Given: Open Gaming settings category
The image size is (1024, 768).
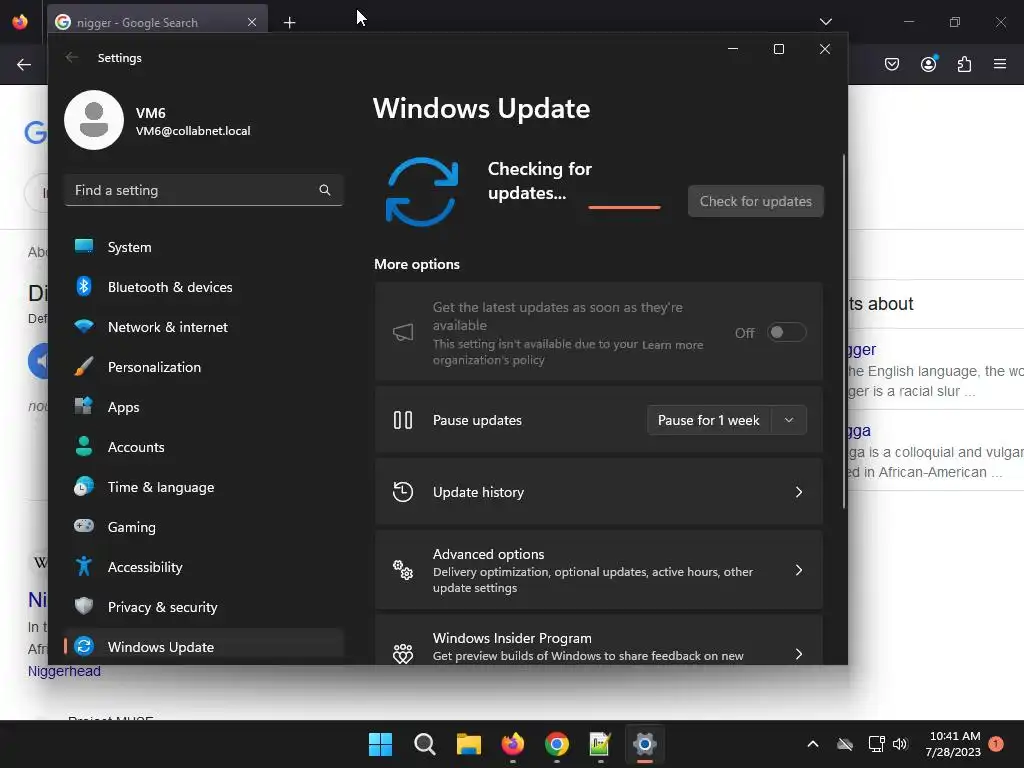Looking at the screenshot, I should coord(204,526).
